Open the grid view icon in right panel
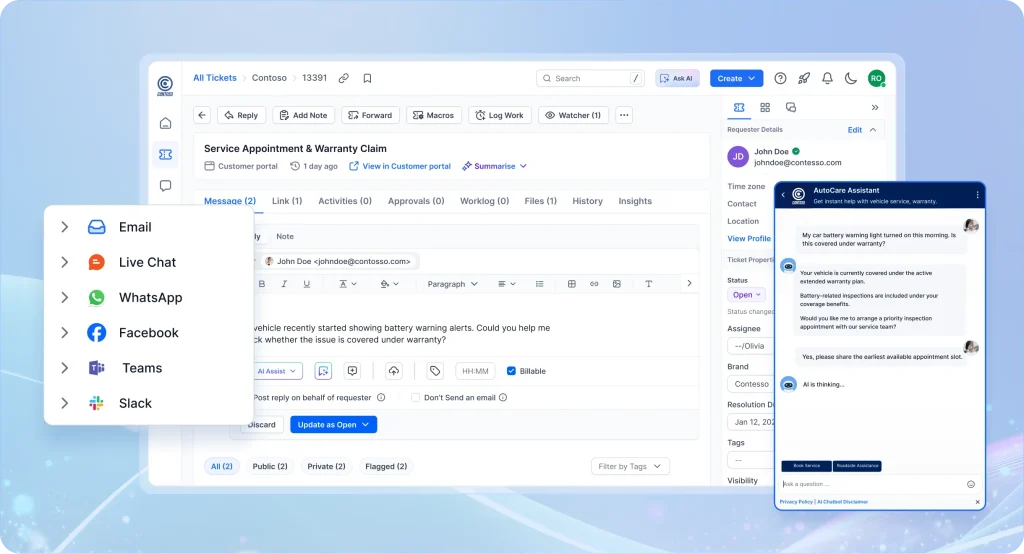The image size is (1024, 554). (765, 107)
